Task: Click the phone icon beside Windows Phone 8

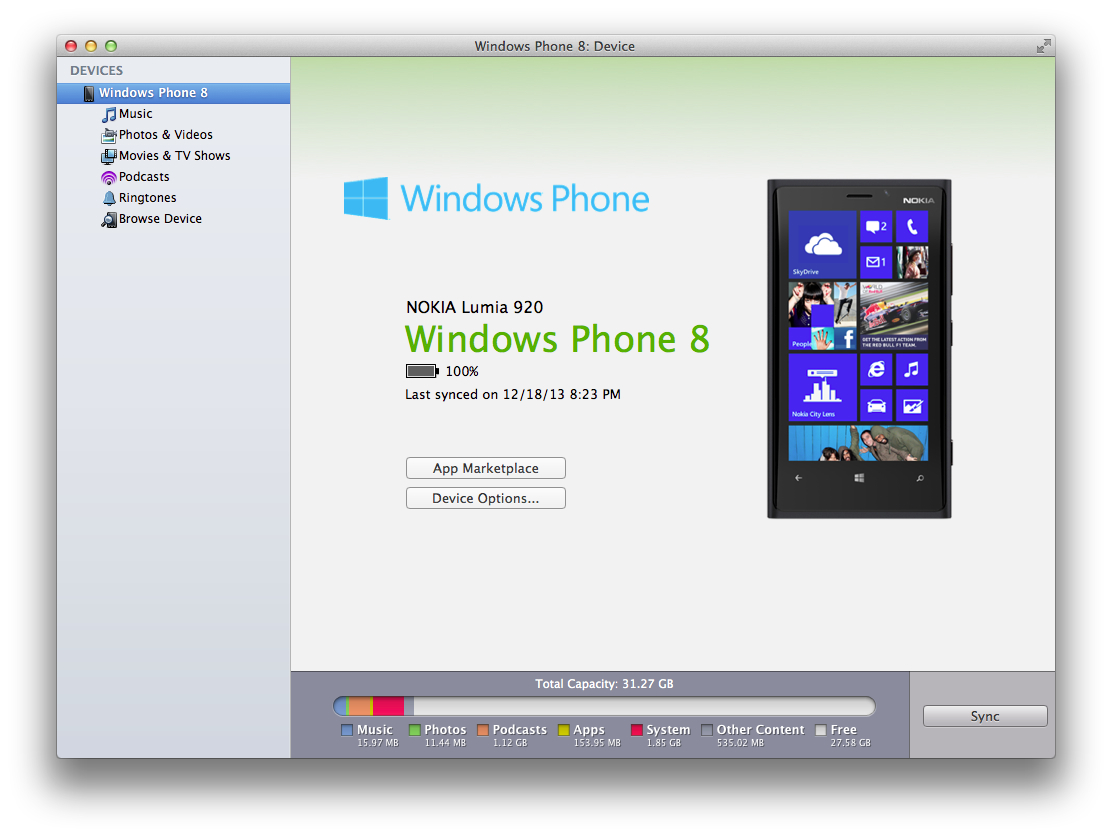Action: (89, 93)
